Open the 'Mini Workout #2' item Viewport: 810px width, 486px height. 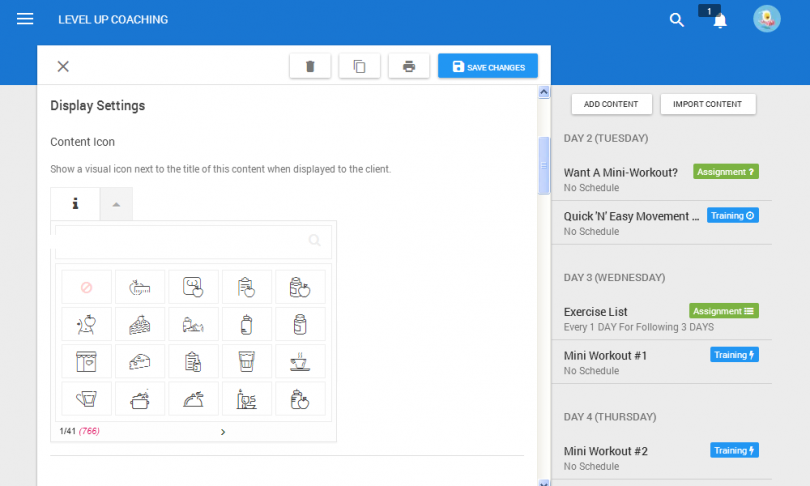coord(605,451)
